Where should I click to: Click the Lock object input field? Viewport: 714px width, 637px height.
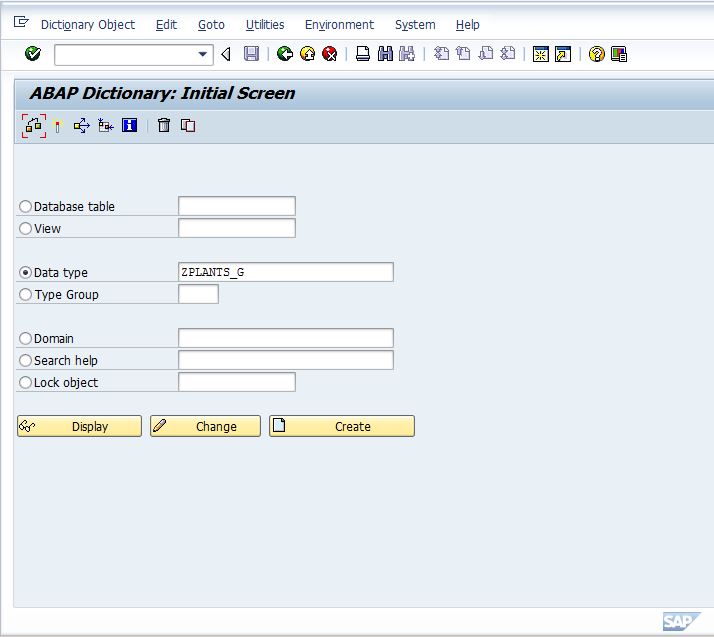click(x=237, y=382)
